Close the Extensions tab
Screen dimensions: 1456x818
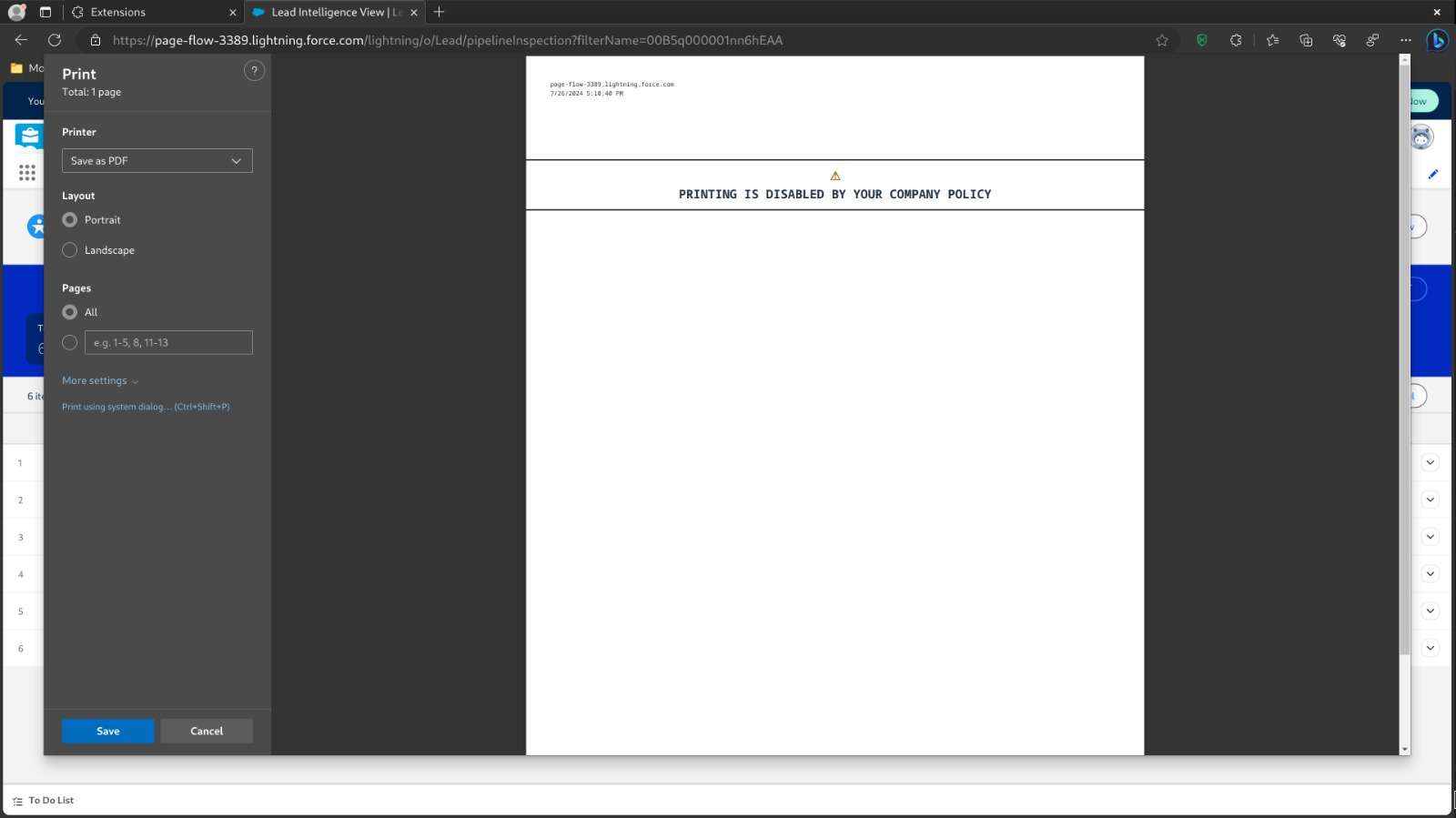pyautogui.click(x=233, y=12)
